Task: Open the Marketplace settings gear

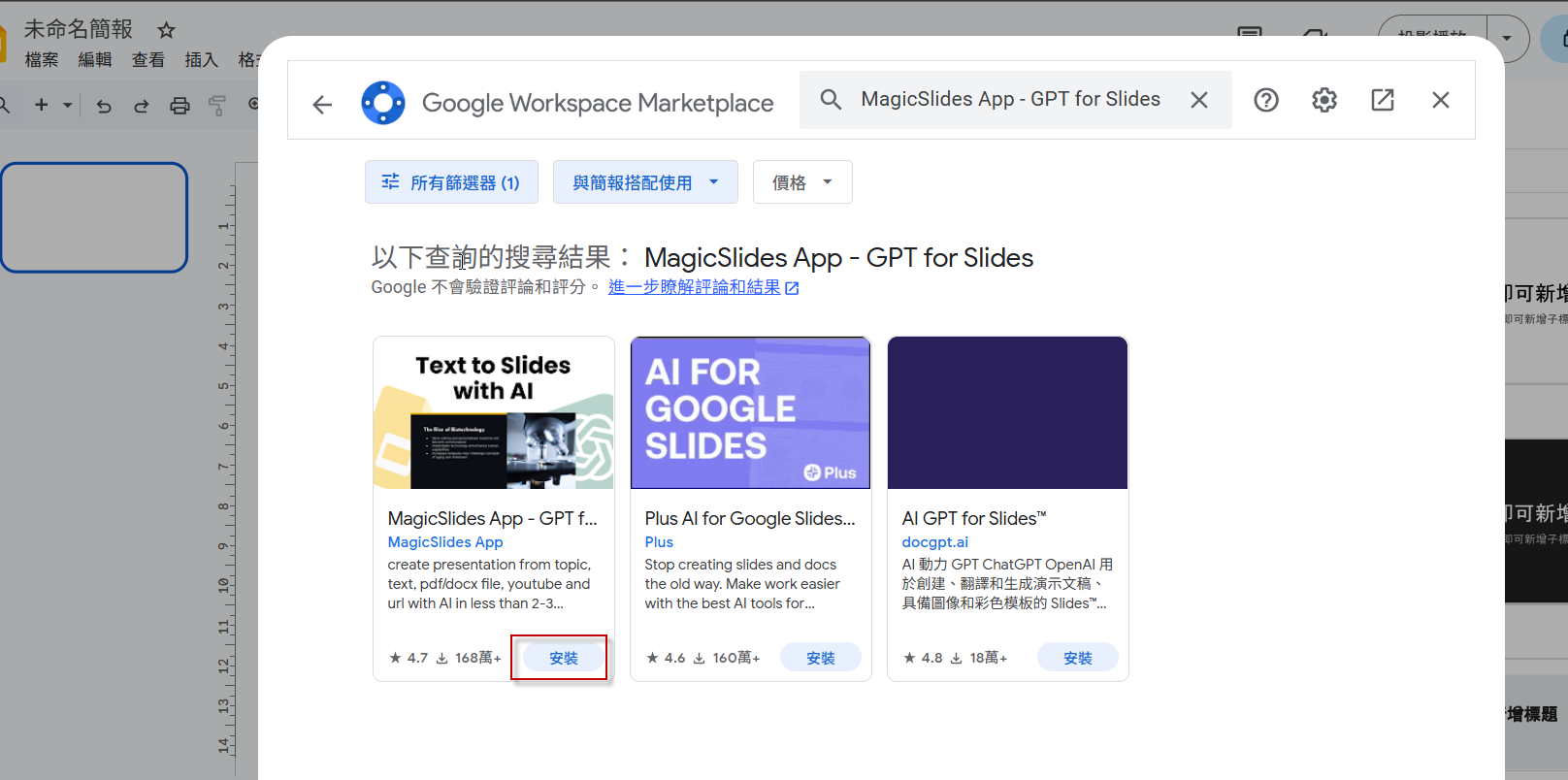Action: (x=1324, y=100)
